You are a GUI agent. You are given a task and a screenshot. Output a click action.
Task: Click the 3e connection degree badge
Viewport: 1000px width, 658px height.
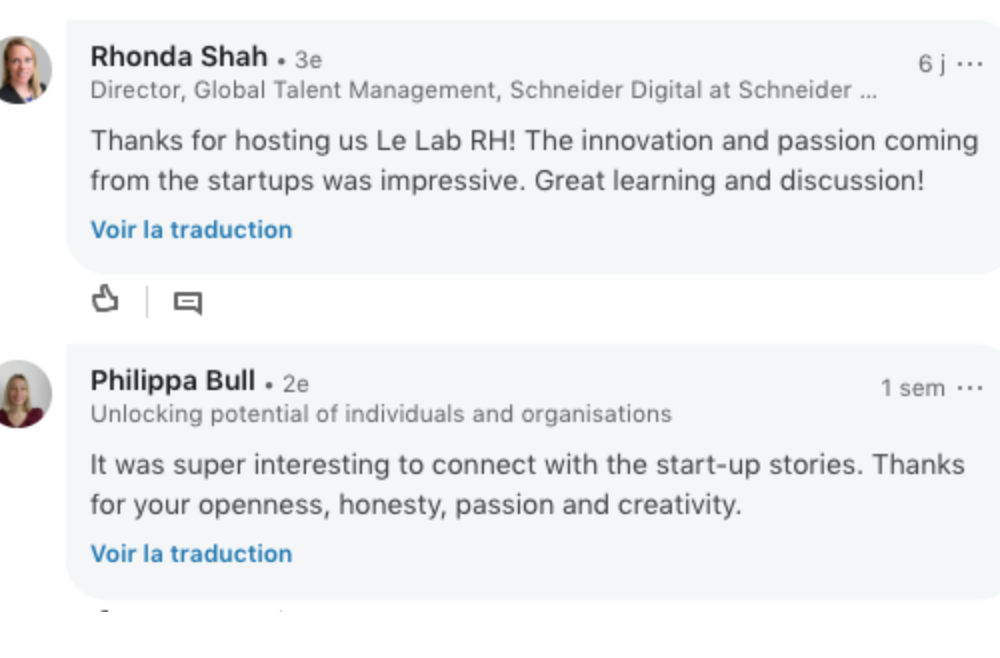308,60
